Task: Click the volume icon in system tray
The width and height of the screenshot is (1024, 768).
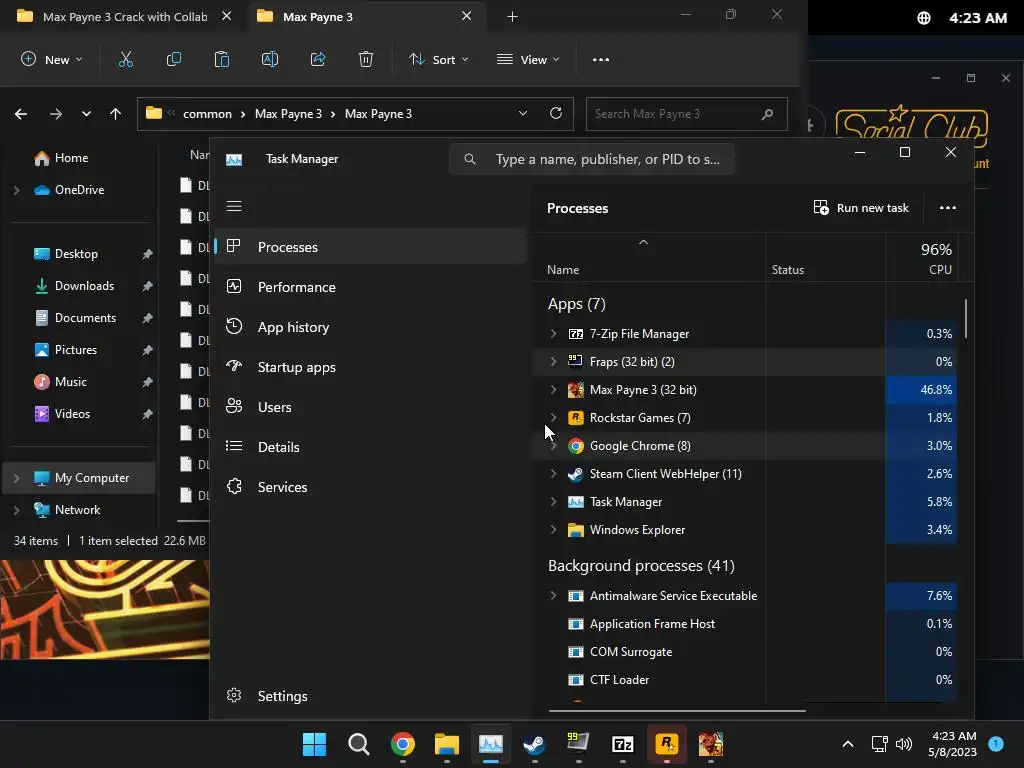Action: tap(904, 744)
